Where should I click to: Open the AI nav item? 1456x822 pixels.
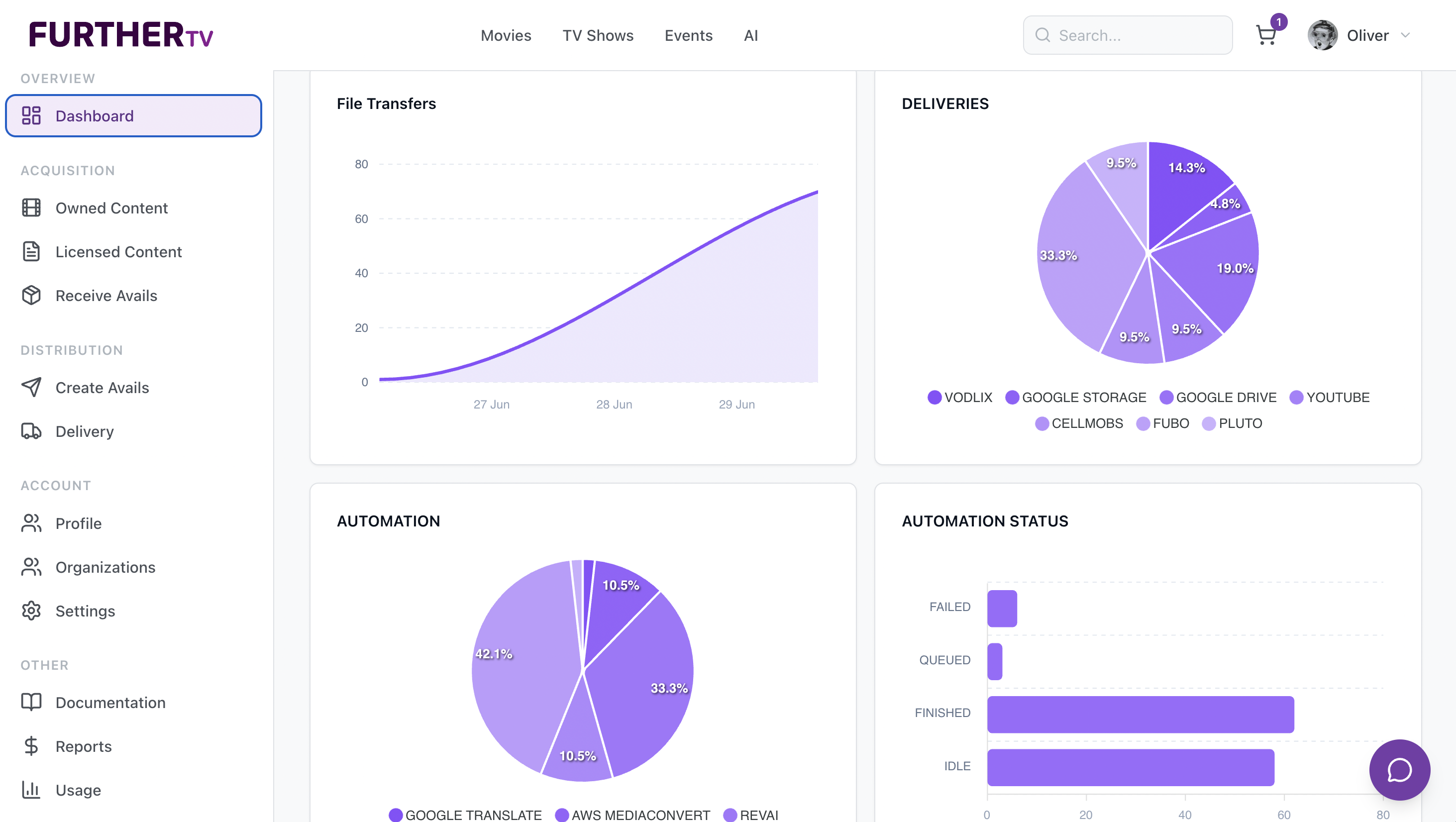(750, 35)
